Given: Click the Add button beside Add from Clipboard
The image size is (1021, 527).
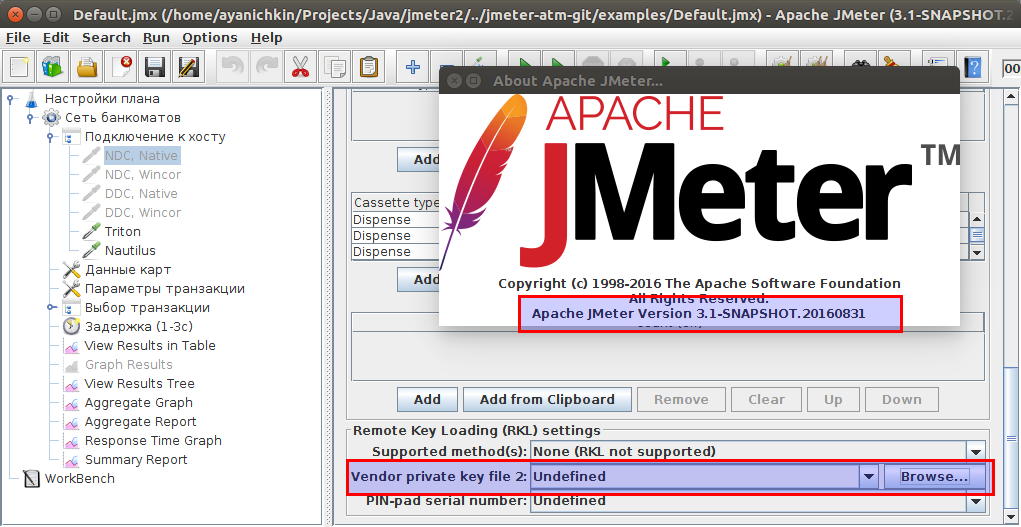Looking at the screenshot, I should click(x=427, y=400).
